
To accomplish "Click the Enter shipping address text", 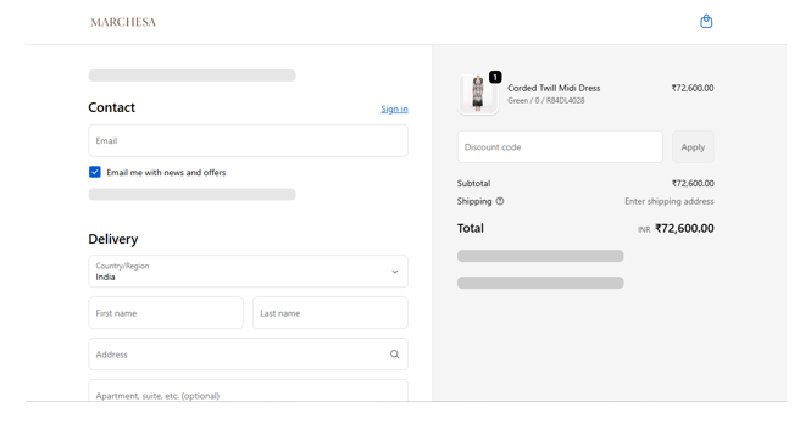I will (x=669, y=201).
